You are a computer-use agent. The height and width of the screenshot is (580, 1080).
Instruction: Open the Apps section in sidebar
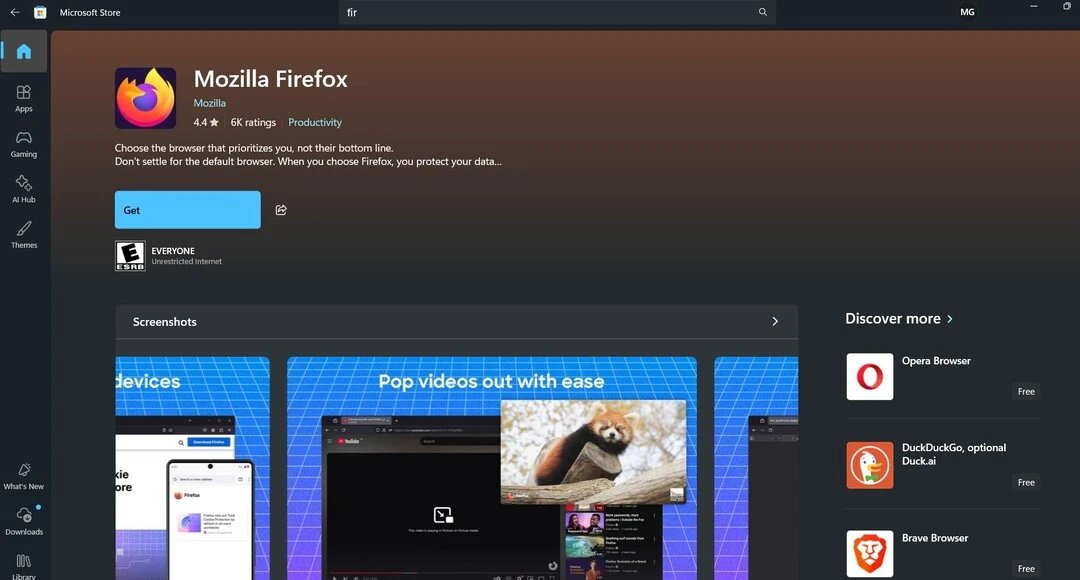coord(24,99)
